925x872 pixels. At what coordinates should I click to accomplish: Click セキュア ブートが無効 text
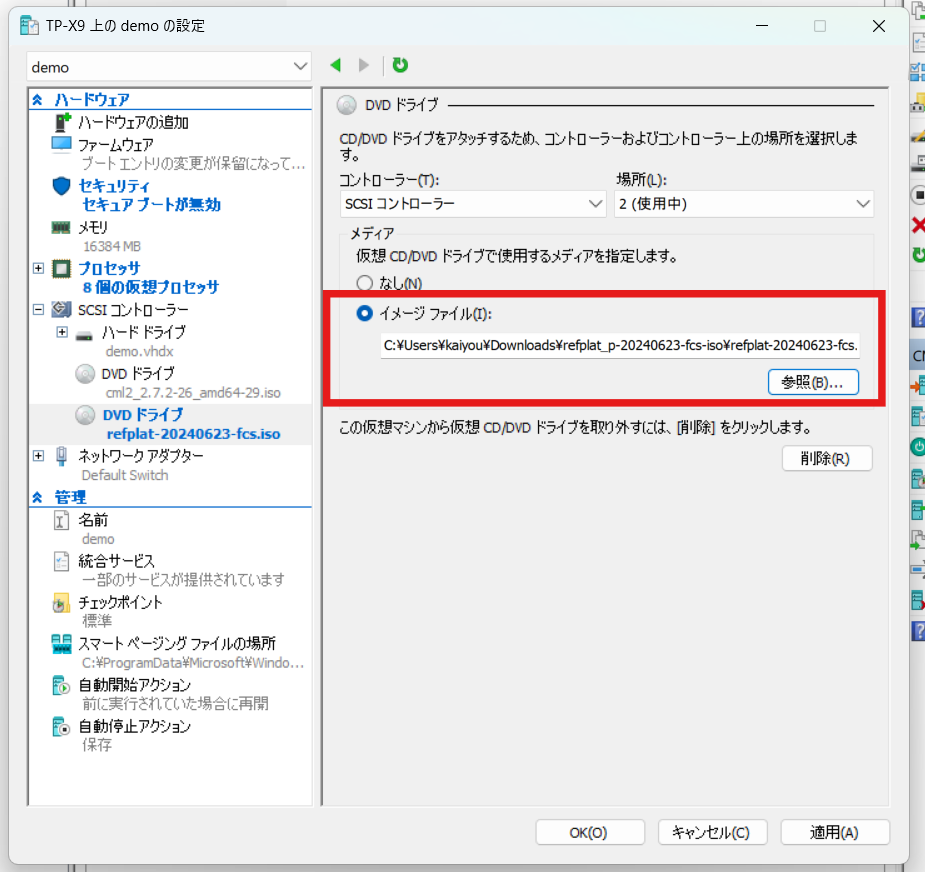152,205
